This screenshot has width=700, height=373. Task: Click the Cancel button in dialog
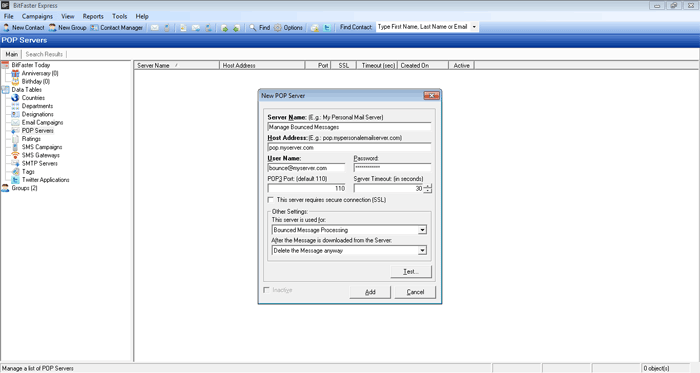pyautogui.click(x=415, y=292)
